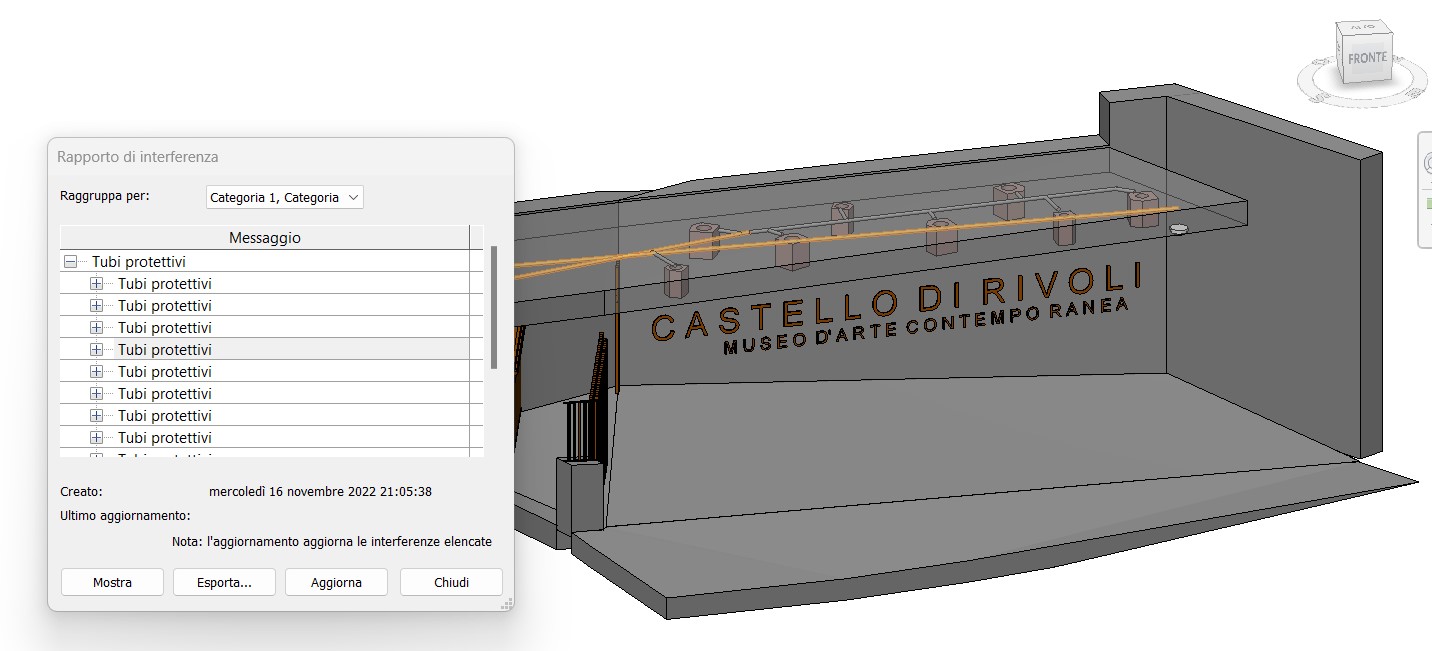Viewport: 1432px width, 651px height.
Task: Expand the highlighted Tubi protettivi row
Action: [97, 350]
